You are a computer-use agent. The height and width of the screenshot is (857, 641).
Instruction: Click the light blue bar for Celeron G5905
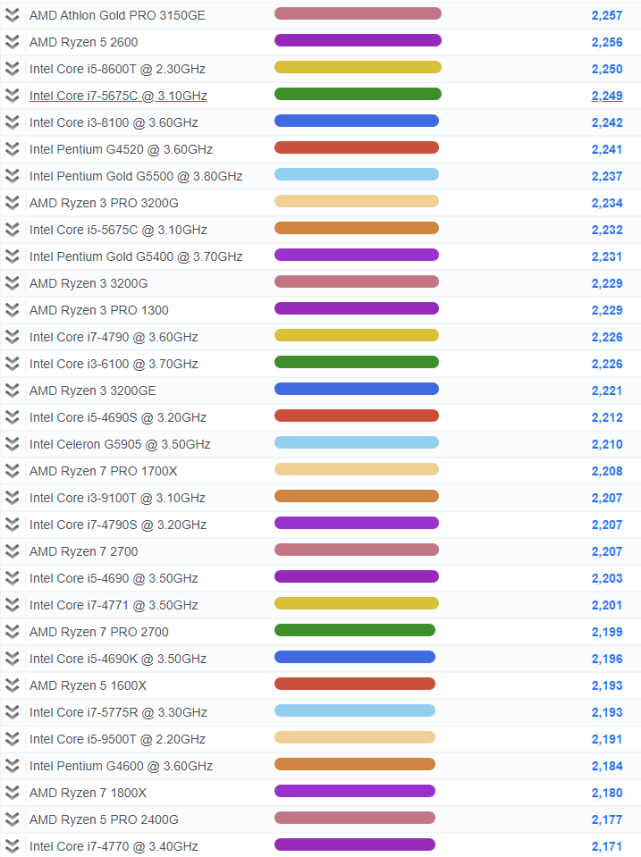[356, 442]
